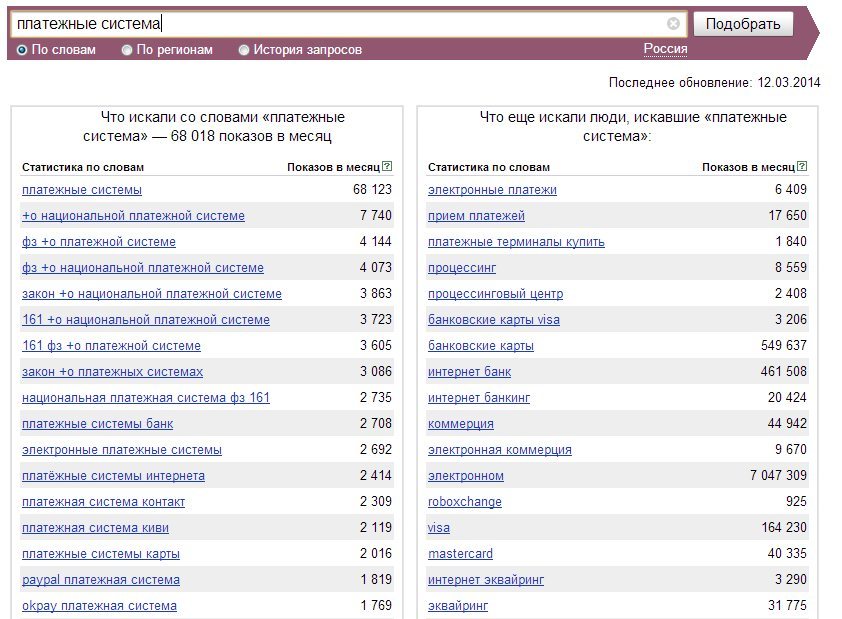Open 'закон +о национальной платежной системе' link
The width and height of the screenshot is (842, 619).
pos(151,294)
